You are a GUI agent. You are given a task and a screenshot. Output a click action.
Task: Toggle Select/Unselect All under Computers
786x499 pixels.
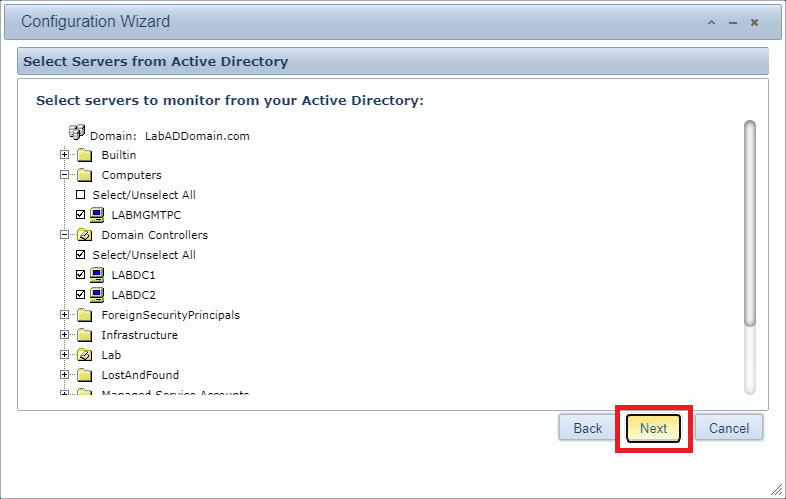(81, 195)
